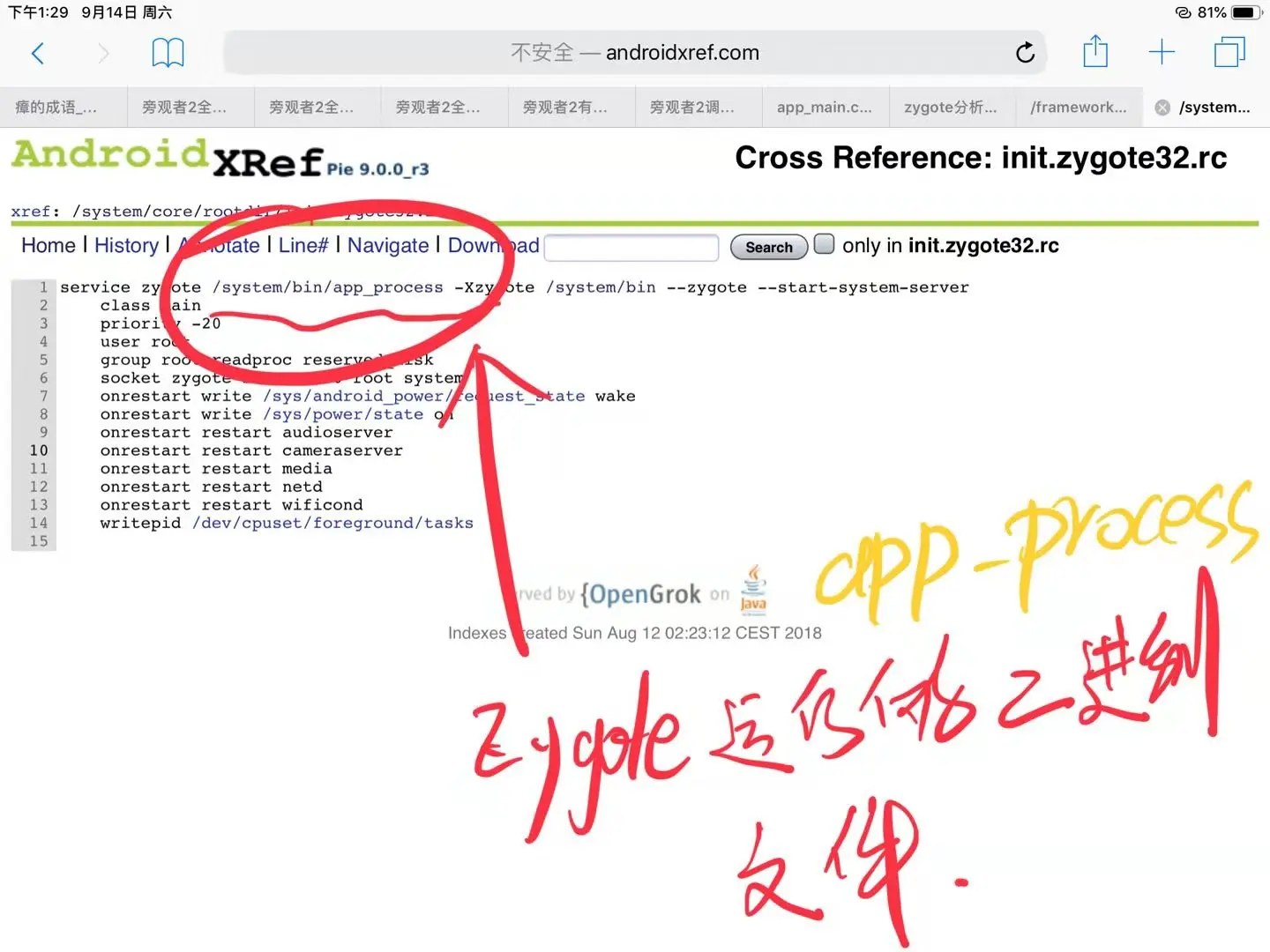Select the text 'onrestart restart cameraserver'
The width and height of the screenshot is (1270, 952).
[x=251, y=450]
